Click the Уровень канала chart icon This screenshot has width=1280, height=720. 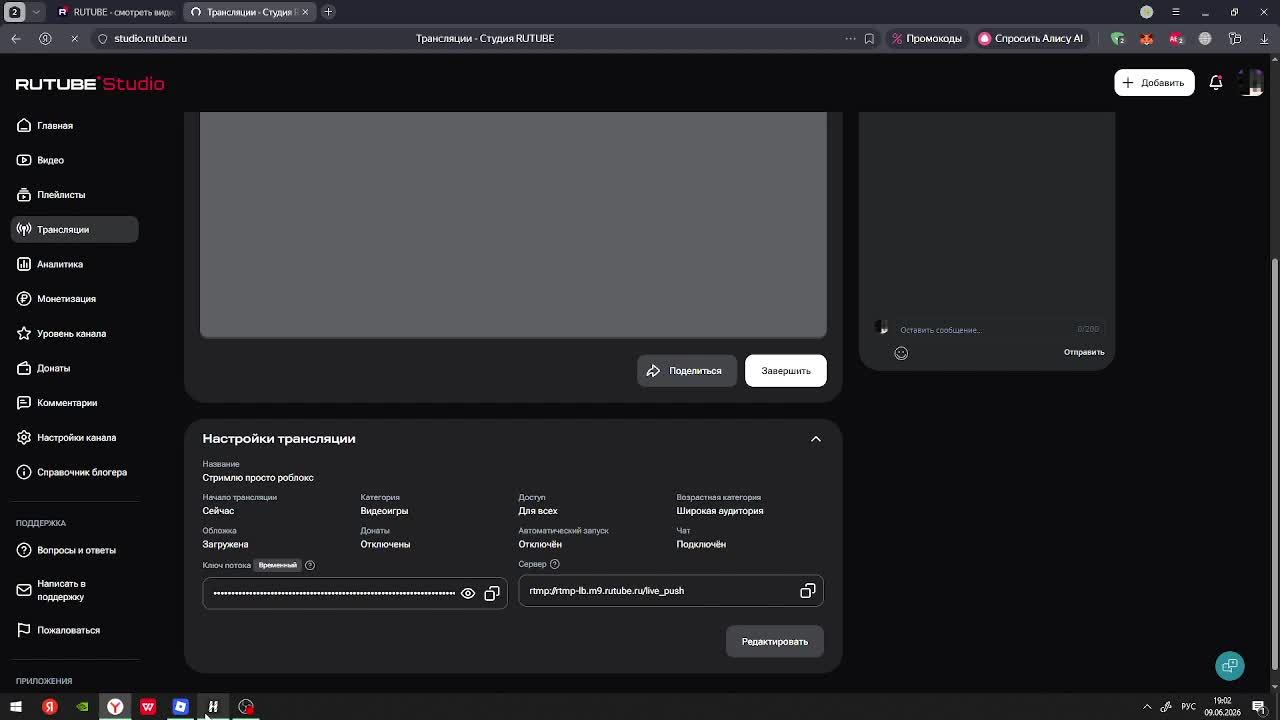pyautogui.click(x=24, y=333)
